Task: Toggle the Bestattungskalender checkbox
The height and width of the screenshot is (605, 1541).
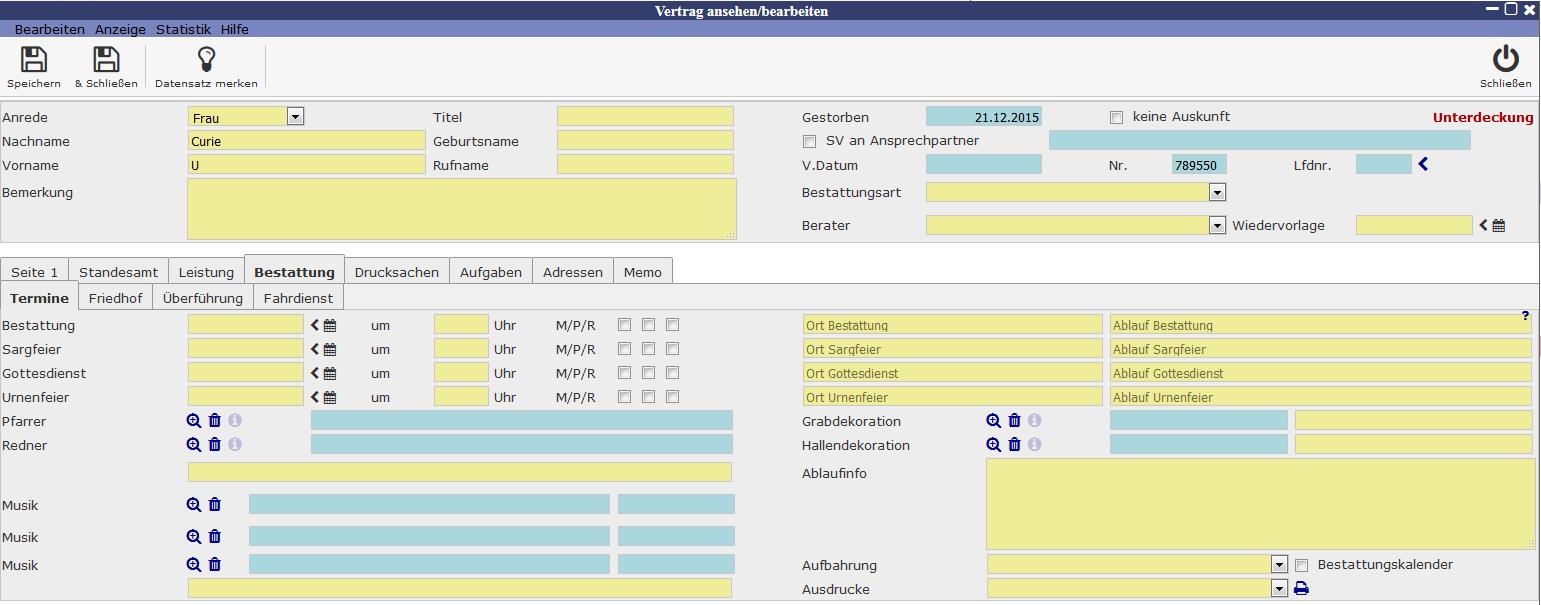Action: [1302, 565]
